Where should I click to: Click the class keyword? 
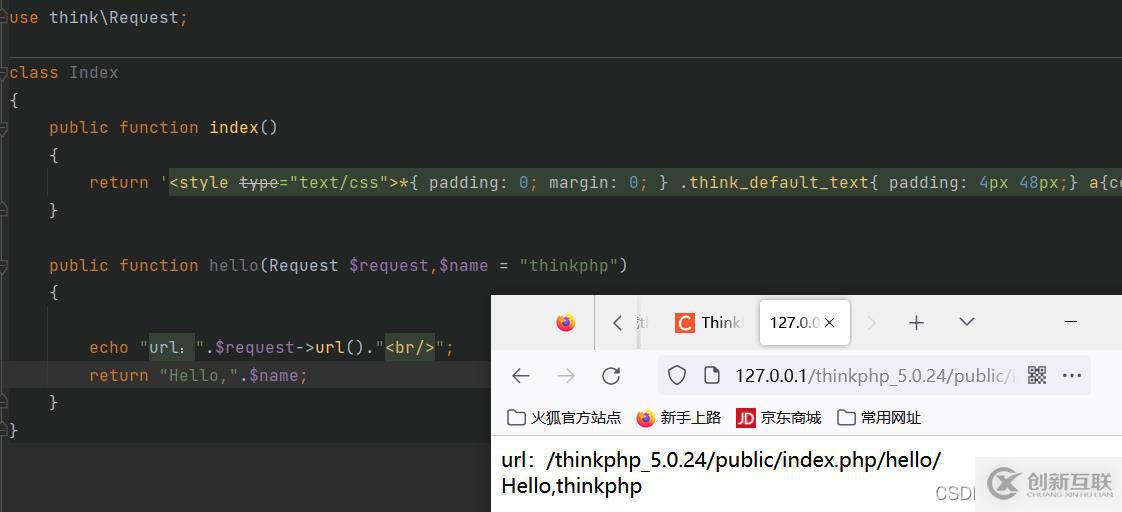[34, 72]
